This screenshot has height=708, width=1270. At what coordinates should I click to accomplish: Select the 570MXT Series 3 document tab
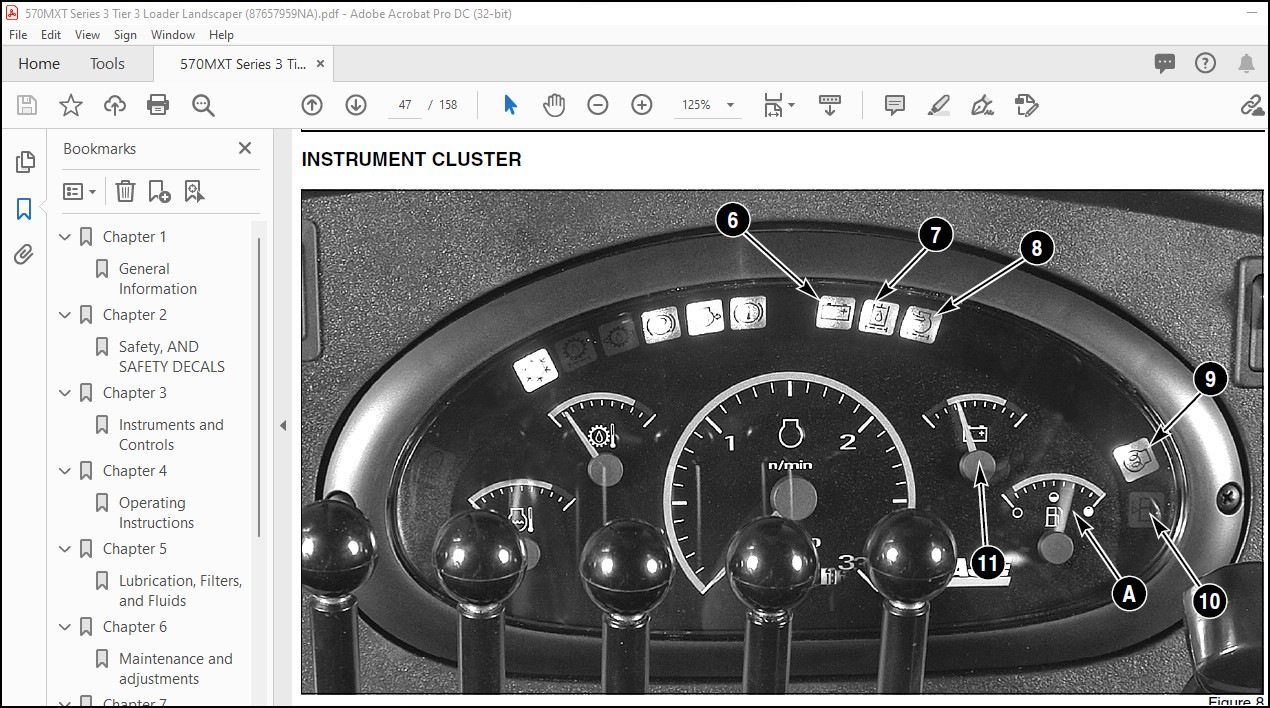[243, 63]
